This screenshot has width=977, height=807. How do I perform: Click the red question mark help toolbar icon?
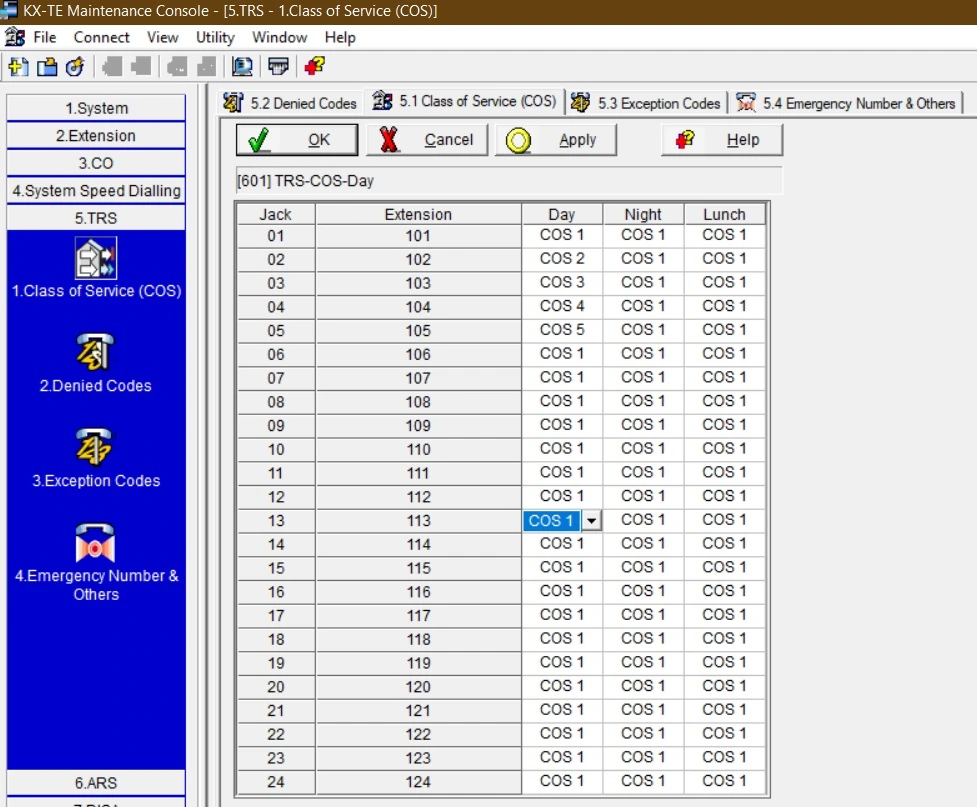(x=314, y=67)
